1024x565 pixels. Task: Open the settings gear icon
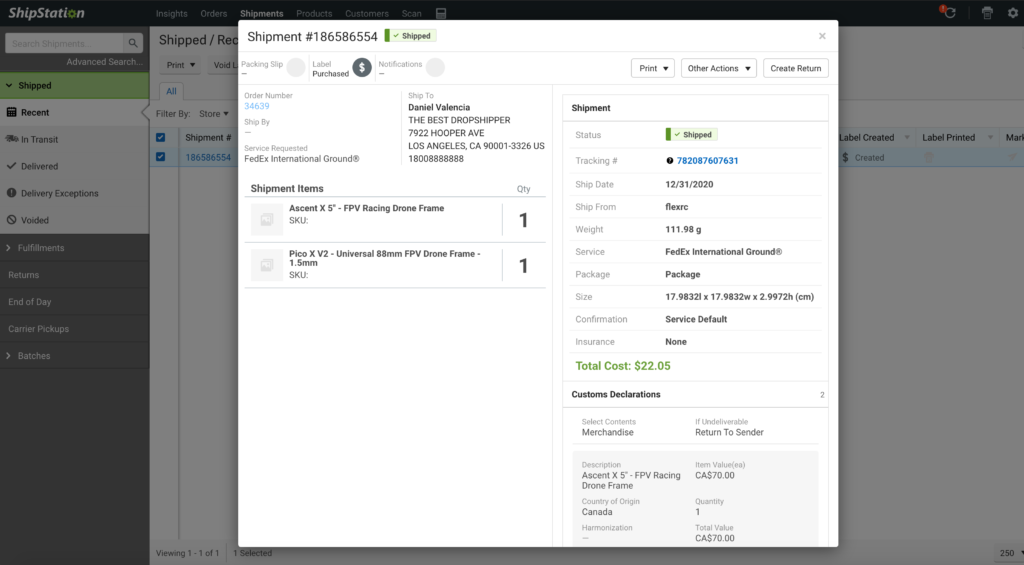pos(1013,13)
